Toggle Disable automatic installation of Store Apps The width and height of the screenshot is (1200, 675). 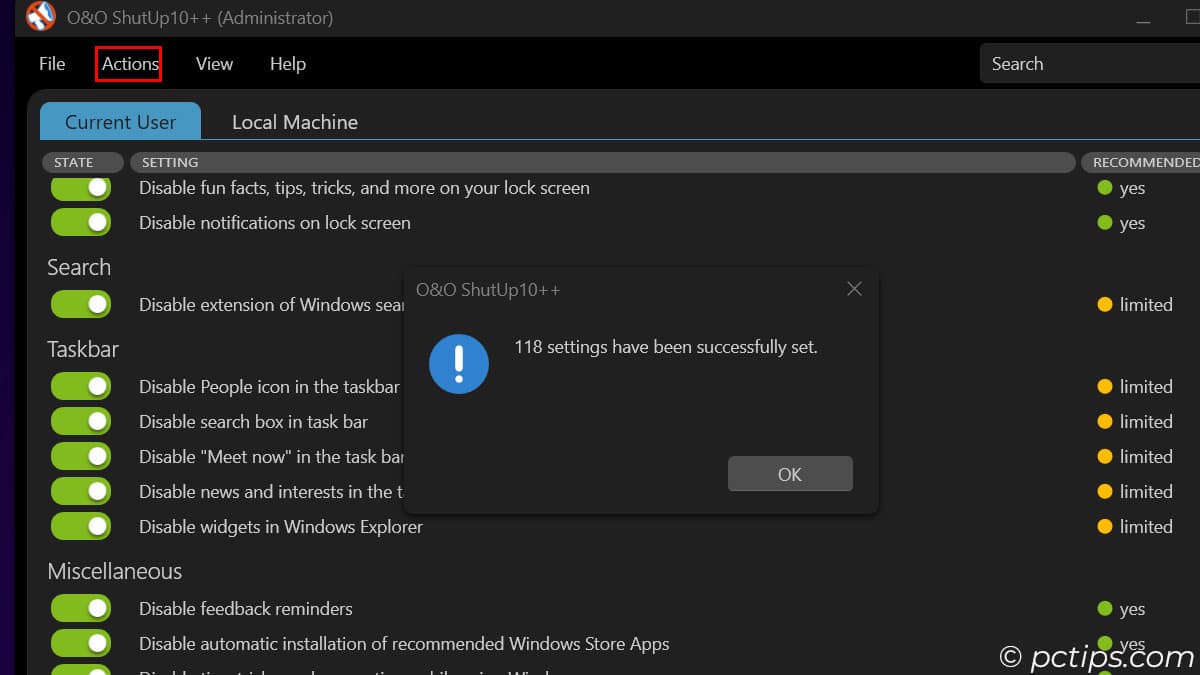tap(81, 644)
